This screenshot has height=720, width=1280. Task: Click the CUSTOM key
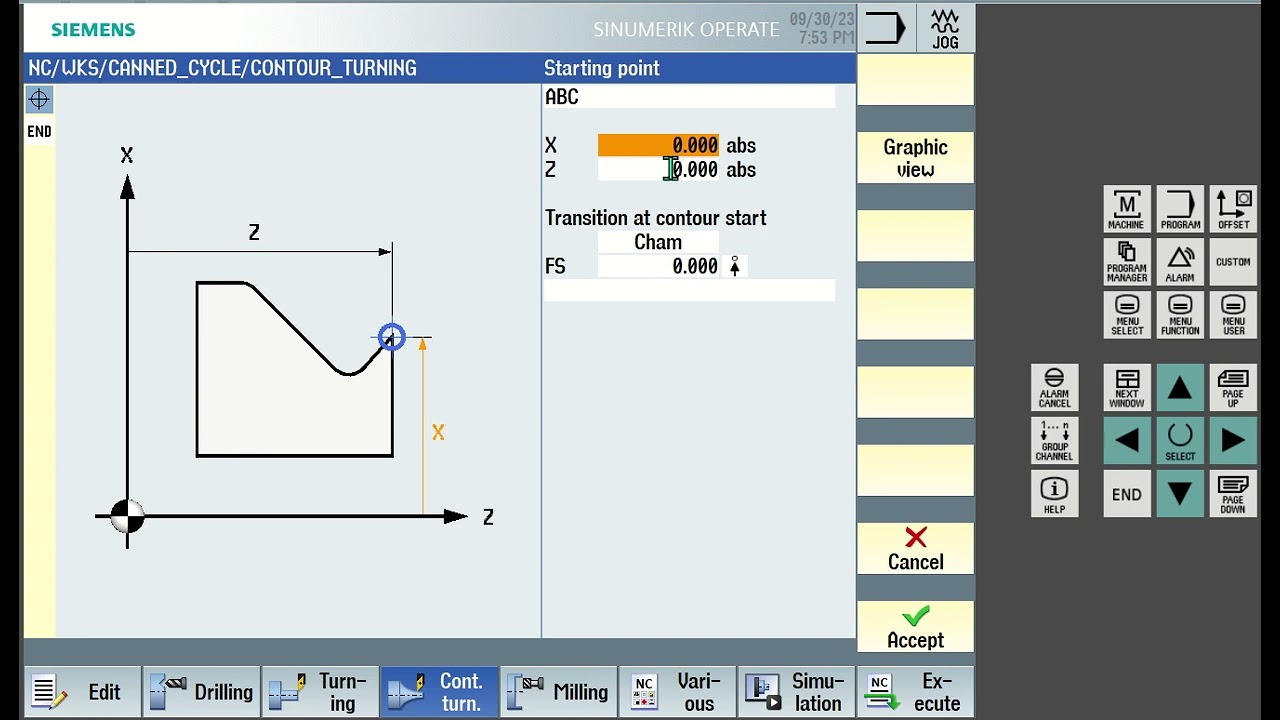tap(1233, 262)
